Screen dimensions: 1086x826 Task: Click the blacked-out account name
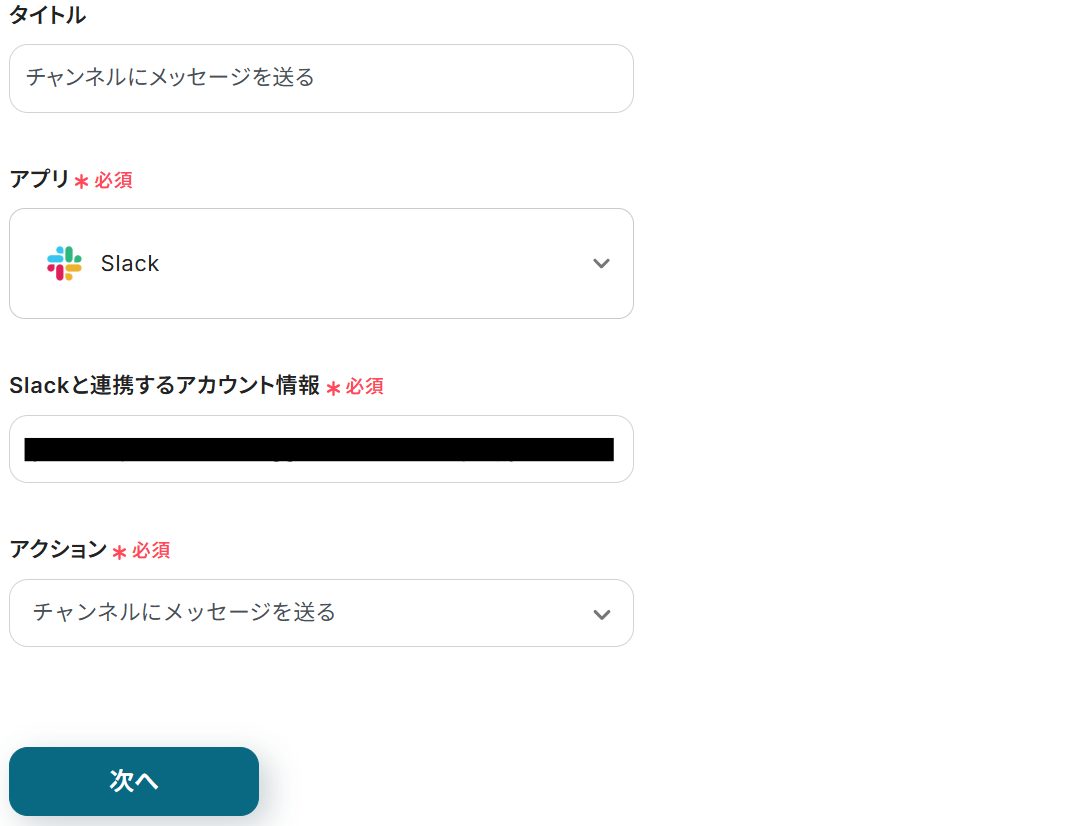(x=320, y=449)
